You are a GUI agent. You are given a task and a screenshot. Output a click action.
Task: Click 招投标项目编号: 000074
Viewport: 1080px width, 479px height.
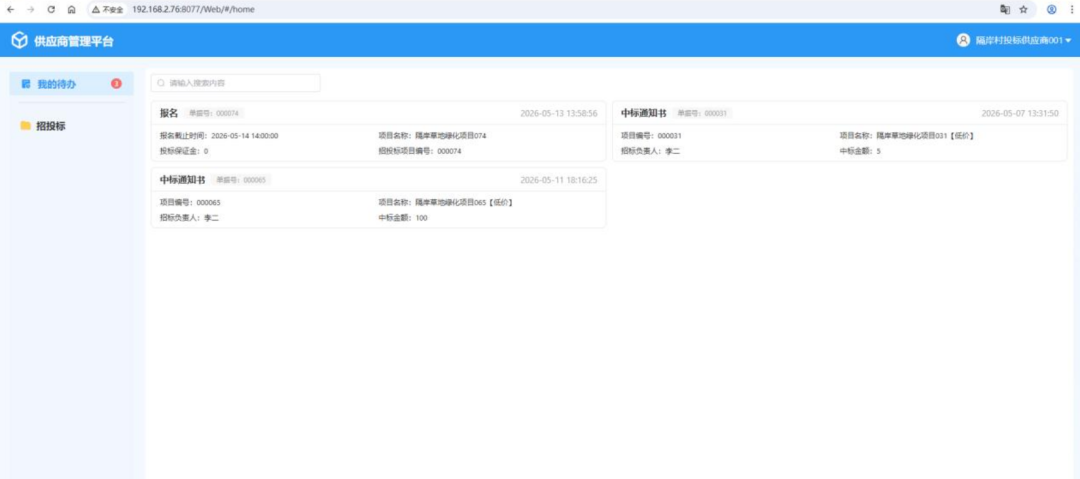pyautogui.click(x=419, y=151)
